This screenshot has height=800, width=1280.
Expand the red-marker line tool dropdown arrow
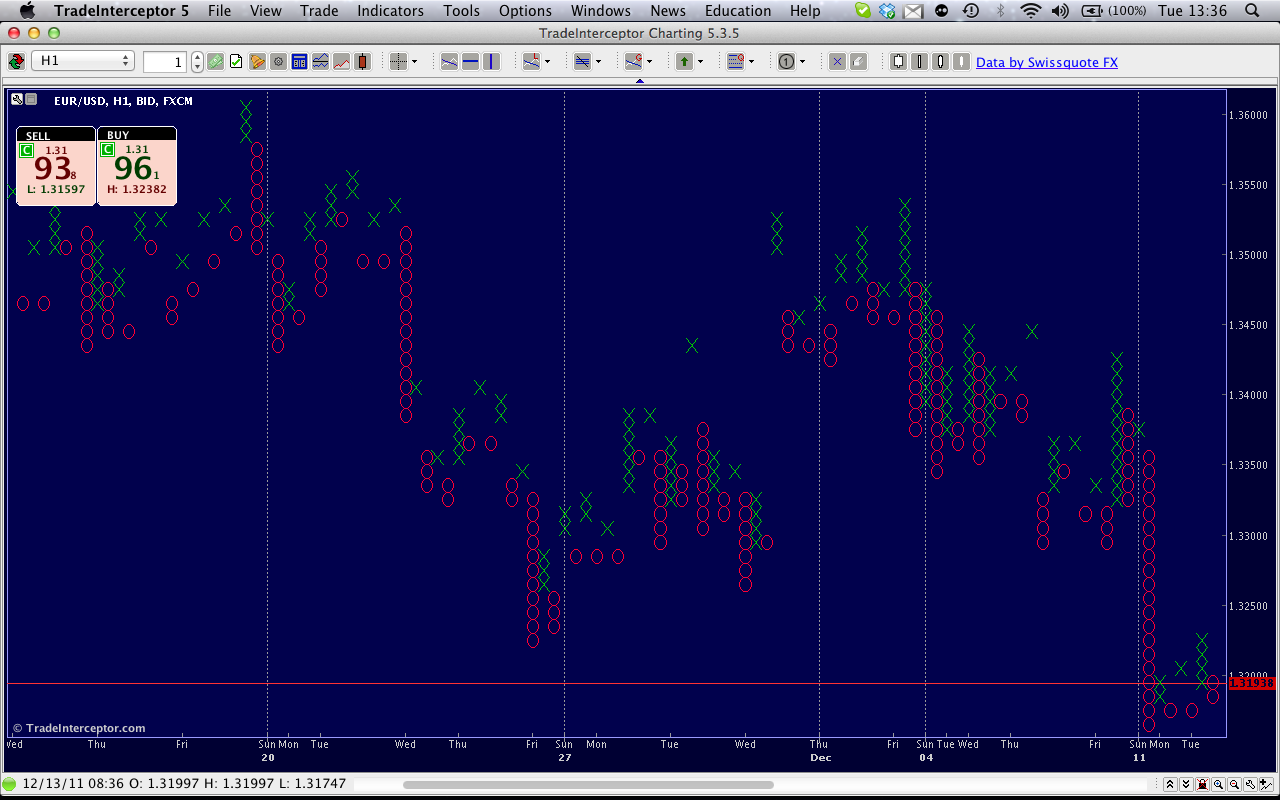(x=649, y=62)
